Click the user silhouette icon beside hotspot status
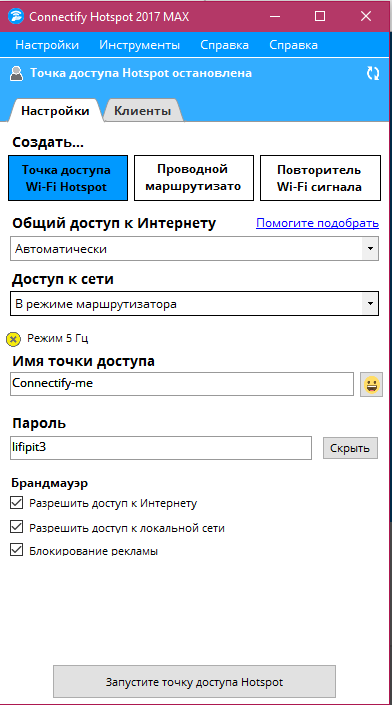The height and width of the screenshot is (705, 392). (17, 73)
